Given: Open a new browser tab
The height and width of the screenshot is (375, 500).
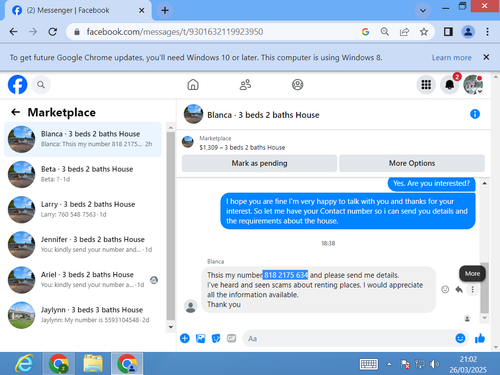Looking at the screenshot, I should click(165, 10).
